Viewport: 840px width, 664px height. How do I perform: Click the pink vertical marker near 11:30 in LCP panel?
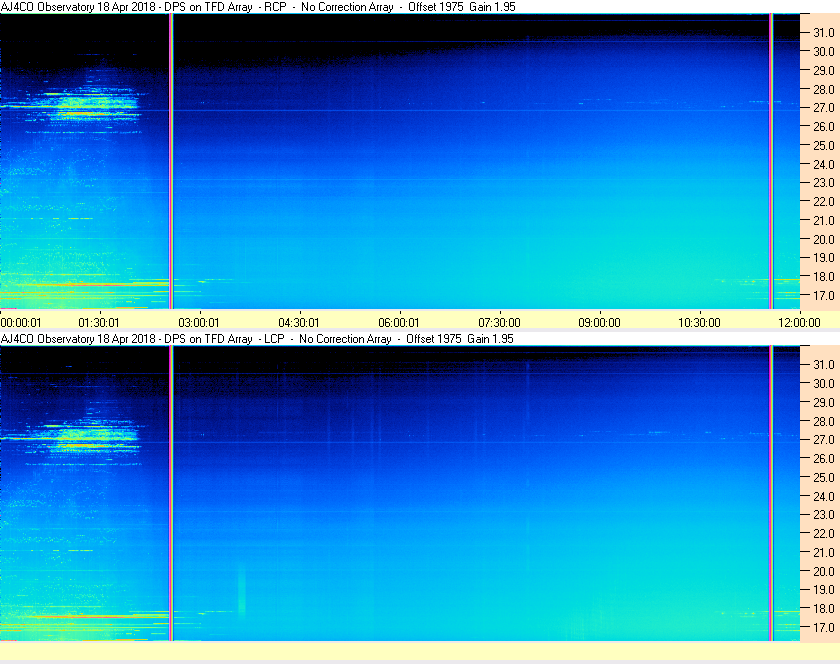(x=771, y=493)
